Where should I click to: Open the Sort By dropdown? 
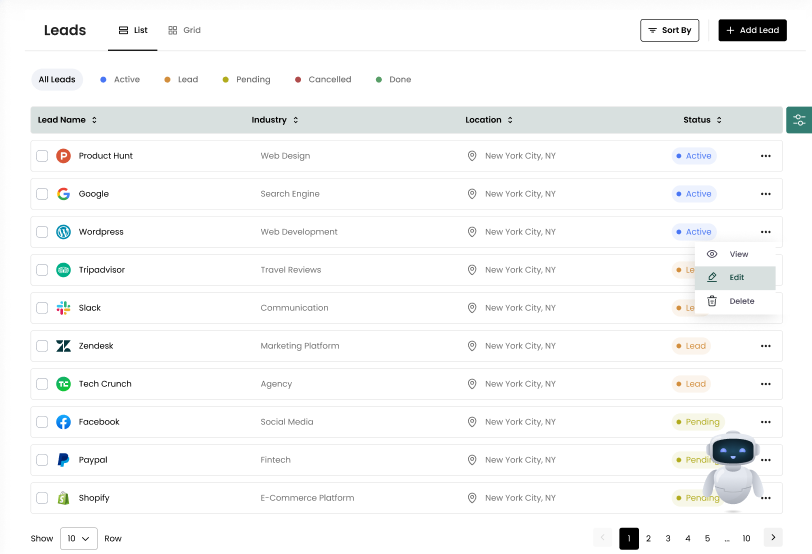click(669, 31)
